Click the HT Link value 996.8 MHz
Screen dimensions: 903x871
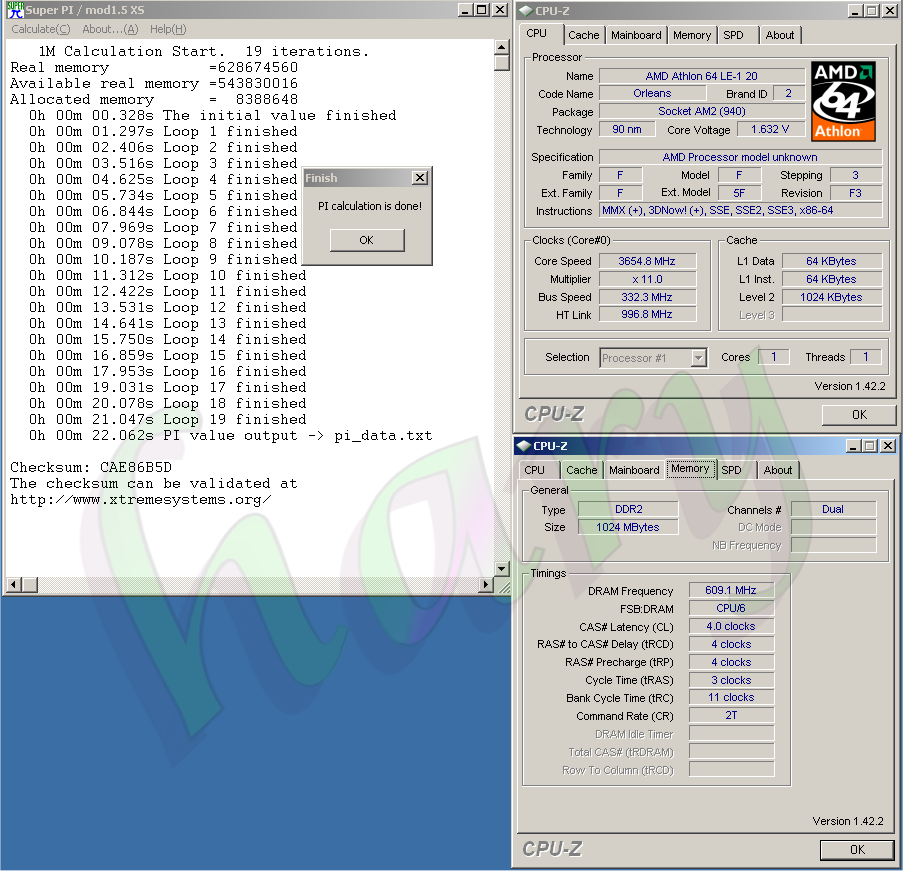pos(647,315)
